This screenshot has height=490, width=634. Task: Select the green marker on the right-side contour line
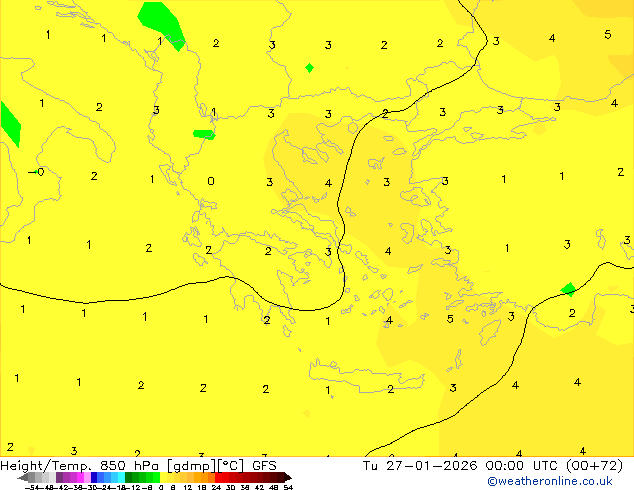pos(569,289)
